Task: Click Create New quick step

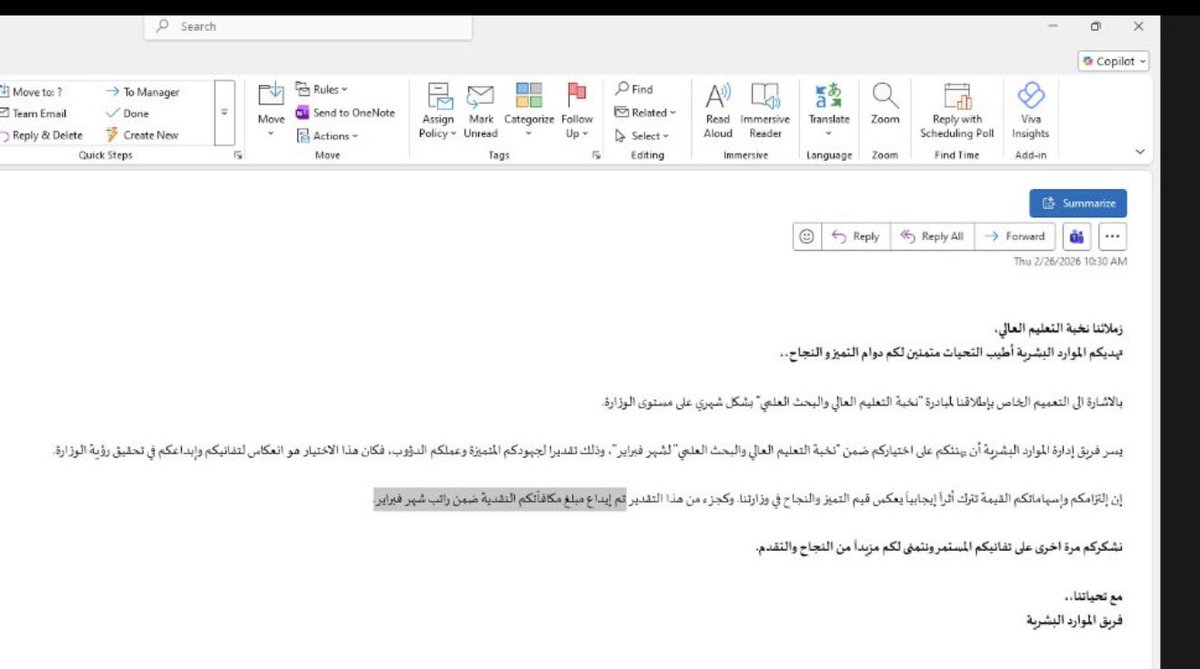Action: point(142,135)
